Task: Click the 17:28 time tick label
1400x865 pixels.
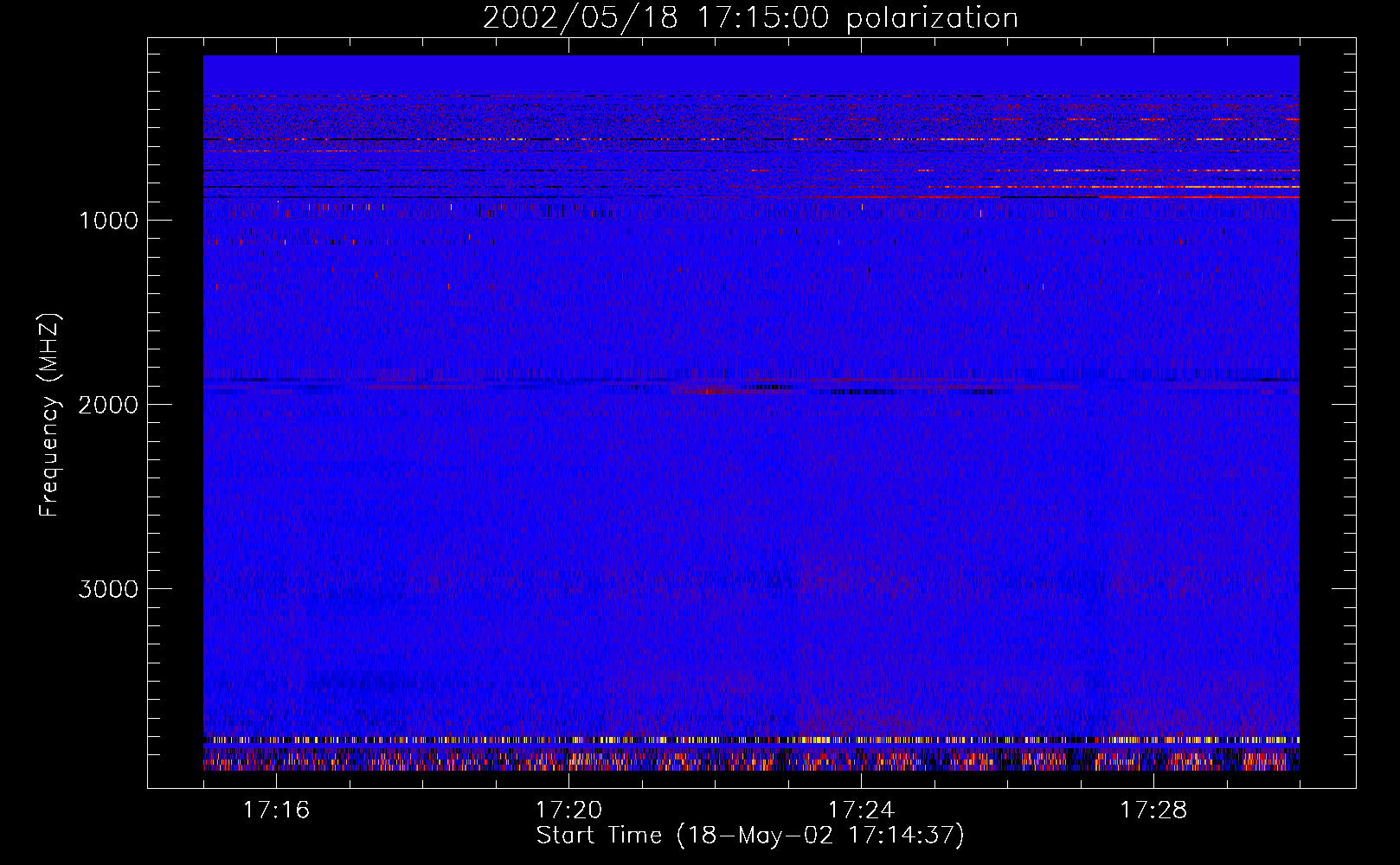Action: (1153, 810)
